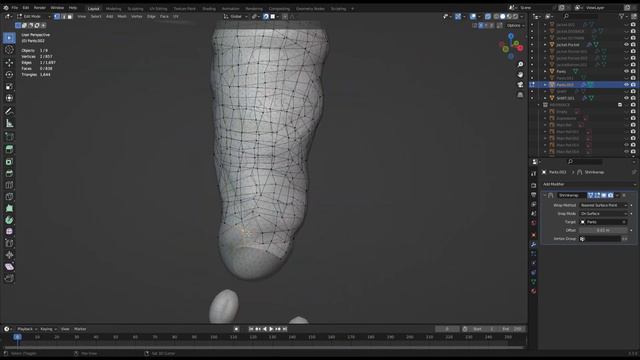The width and height of the screenshot is (640, 360).
Task: Toggle X-ray display in viewport header
Action: pos(488,16)
